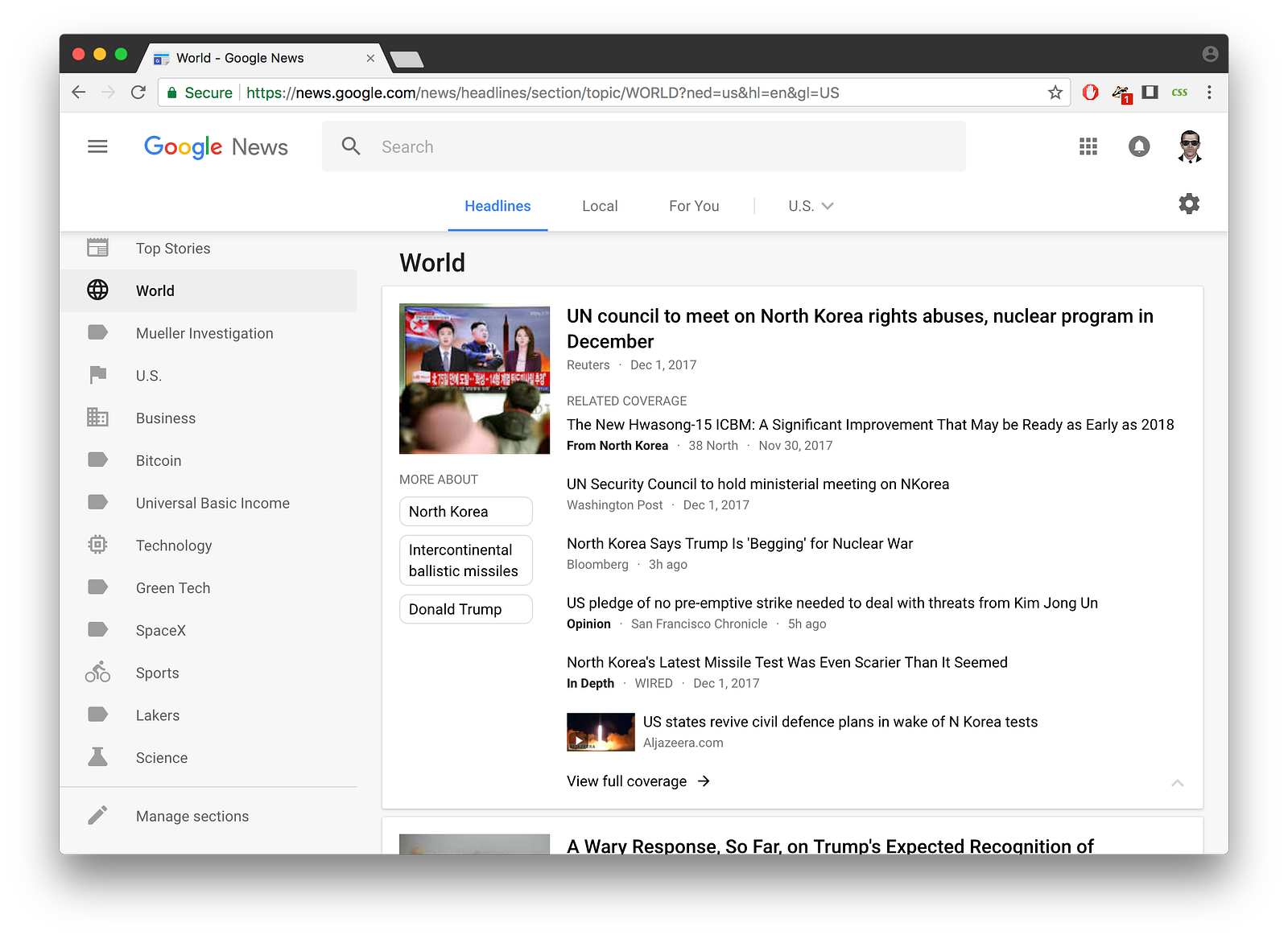Click the Secure padlock site info

tap(199, 93)
